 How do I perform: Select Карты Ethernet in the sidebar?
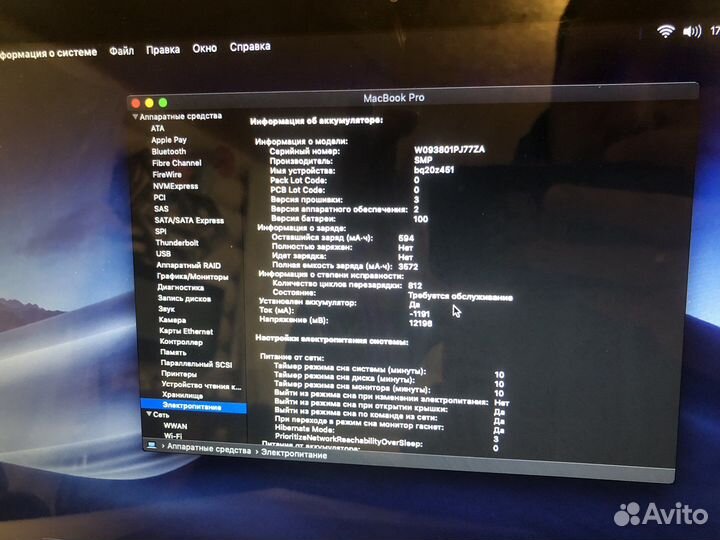pos(186,331)
